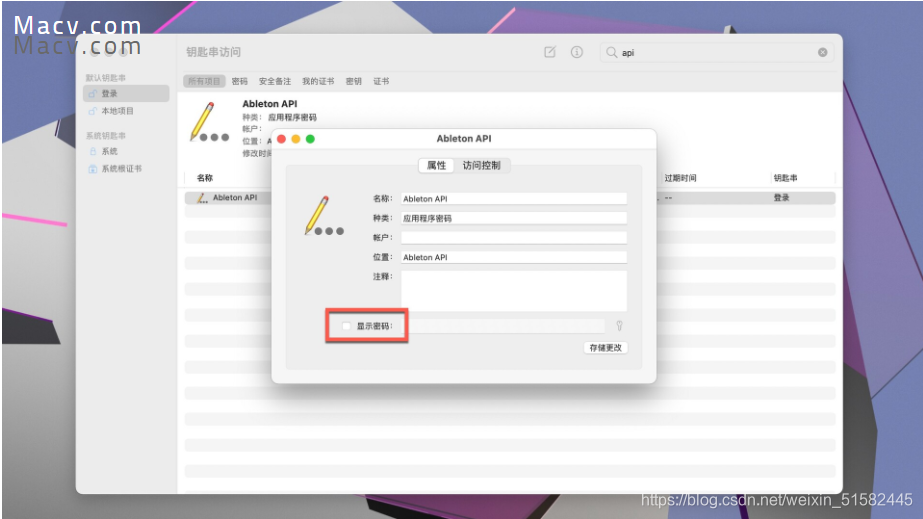Open password assistant via key icon
Screen dimensions: 923x519
click(619, 326)
